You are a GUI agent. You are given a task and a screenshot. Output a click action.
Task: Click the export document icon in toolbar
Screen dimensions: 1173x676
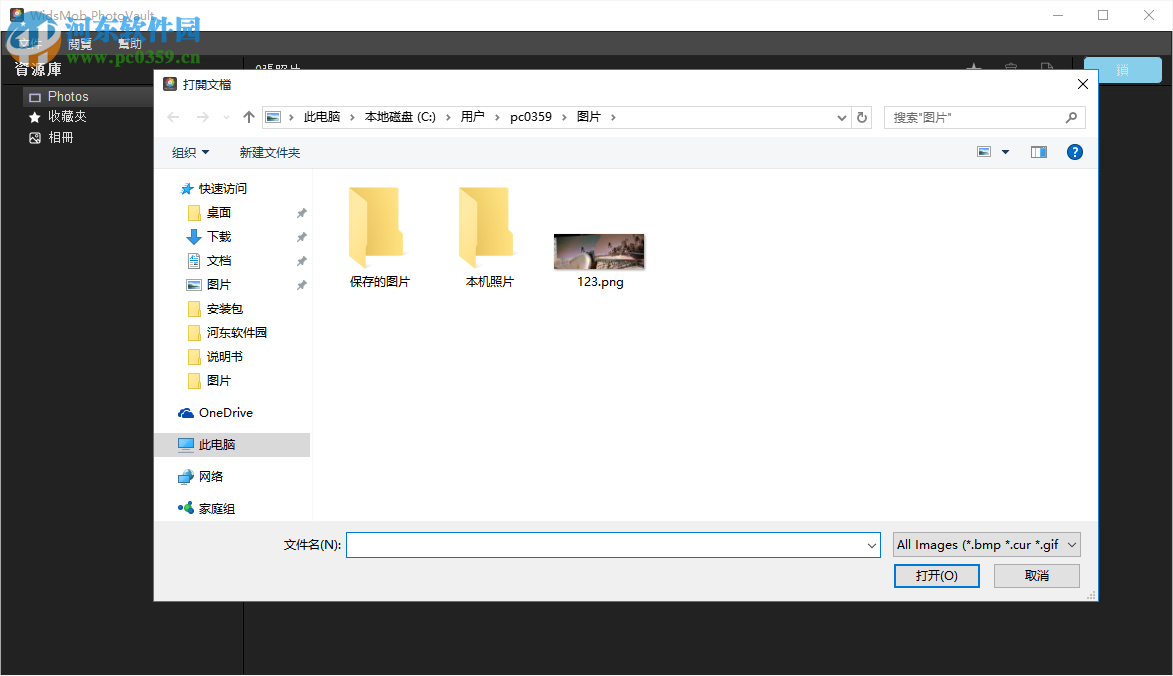point(1047,68)
